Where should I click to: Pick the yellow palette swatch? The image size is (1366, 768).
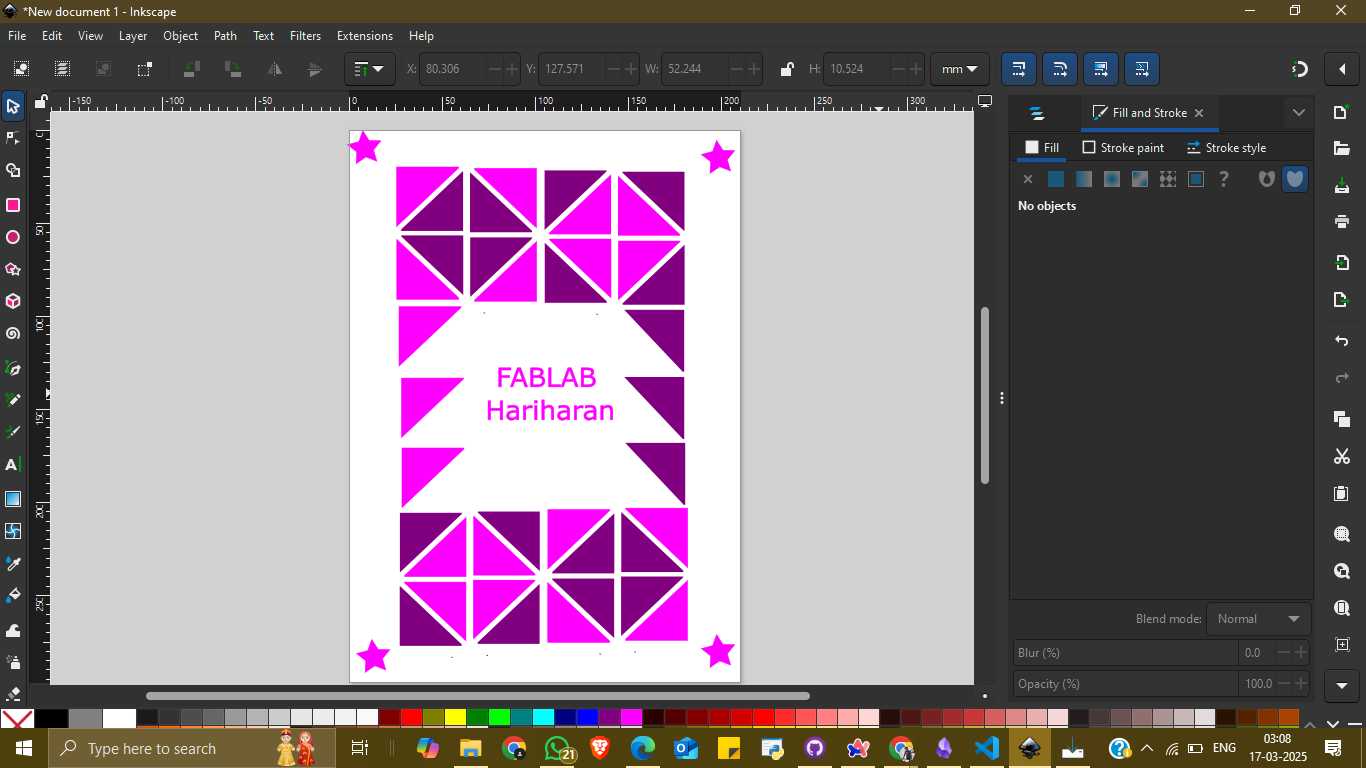(x=455, y=717)
